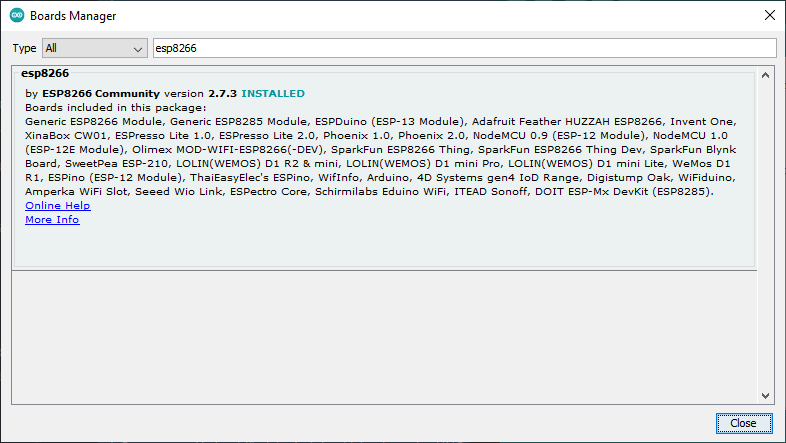The height and width of the screenshot is (443, 786).
Task: Click the INSTALLED status label
Action: coord(273,94)
